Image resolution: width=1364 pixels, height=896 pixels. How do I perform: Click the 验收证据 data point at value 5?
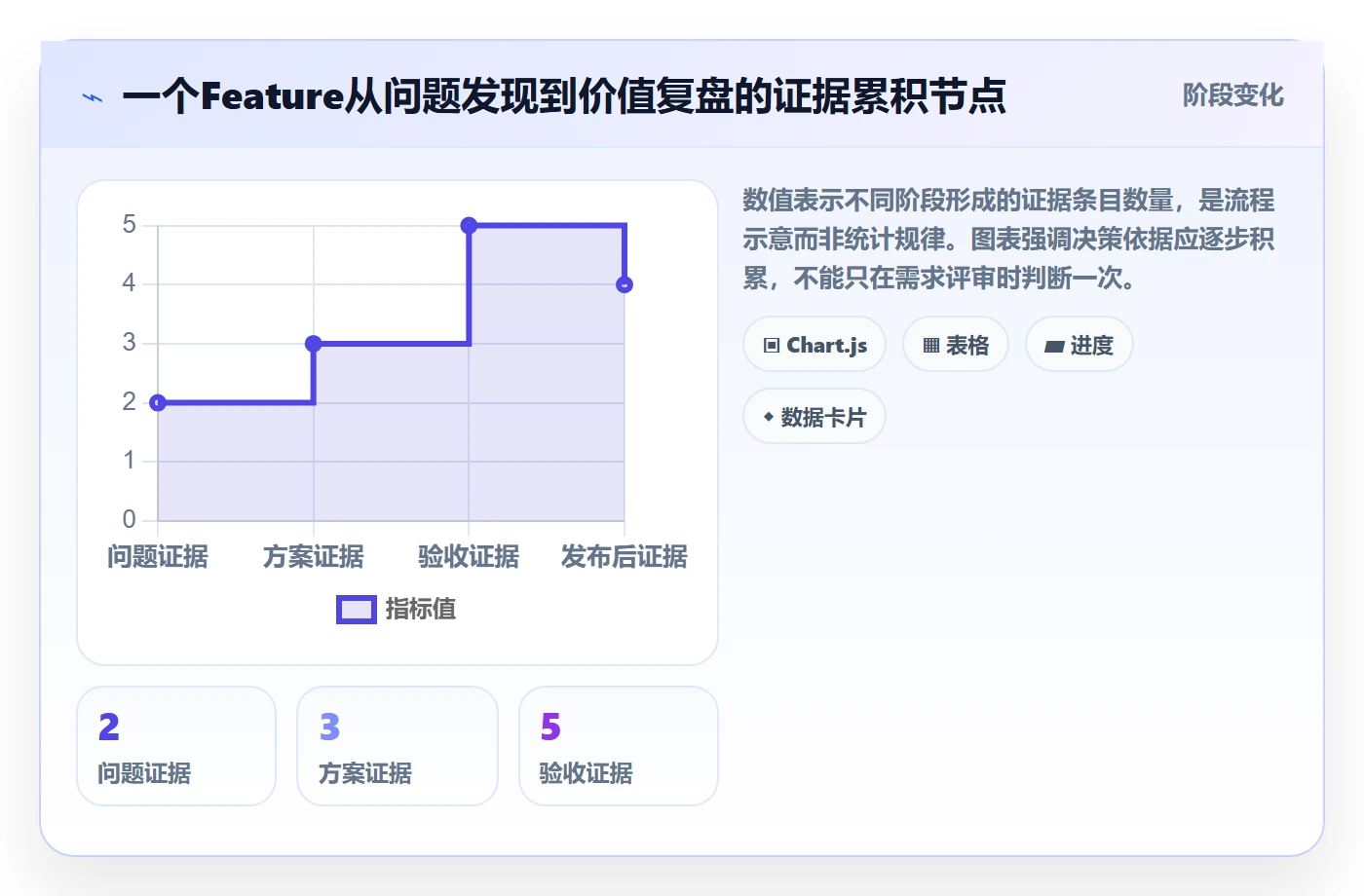tap(469, 226)
